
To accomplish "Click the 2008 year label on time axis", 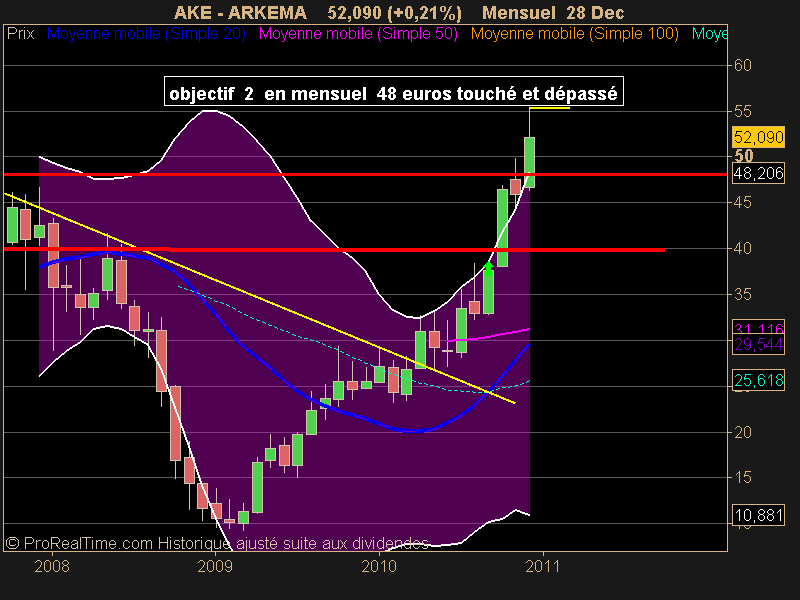I will pyautogui.click(x=52, y=566).
